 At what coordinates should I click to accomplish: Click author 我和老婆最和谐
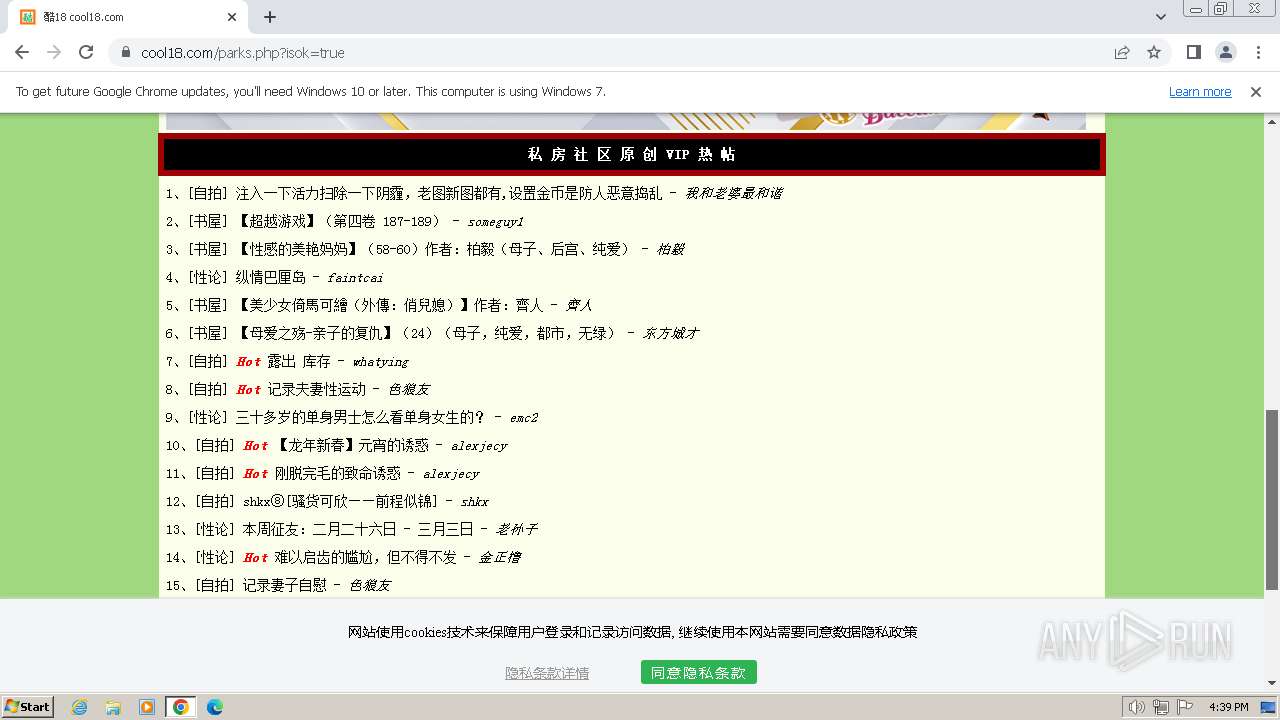(x=733, y=193)
